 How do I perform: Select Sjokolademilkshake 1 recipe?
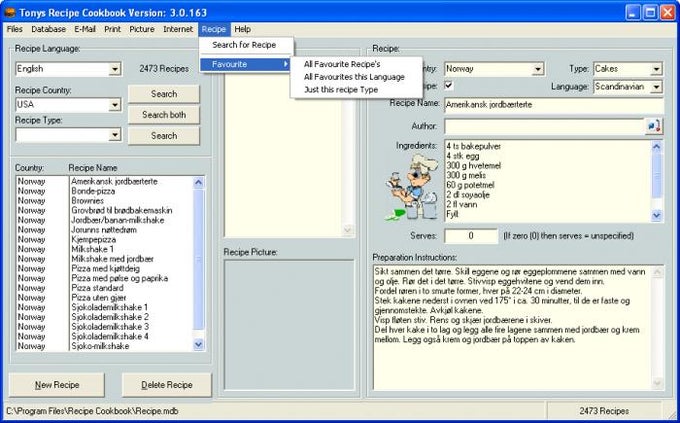coord(110,307)
